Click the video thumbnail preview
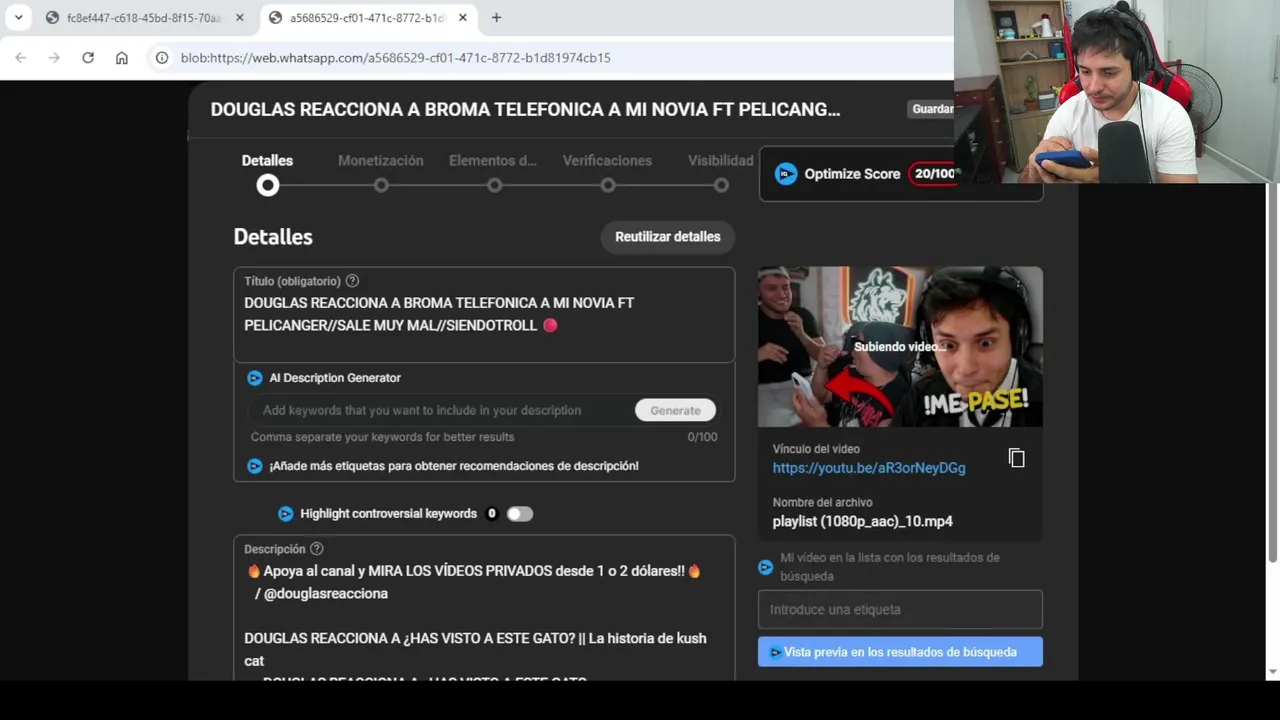The width and height of the screenshot is (1280, 720). point(900,347)
